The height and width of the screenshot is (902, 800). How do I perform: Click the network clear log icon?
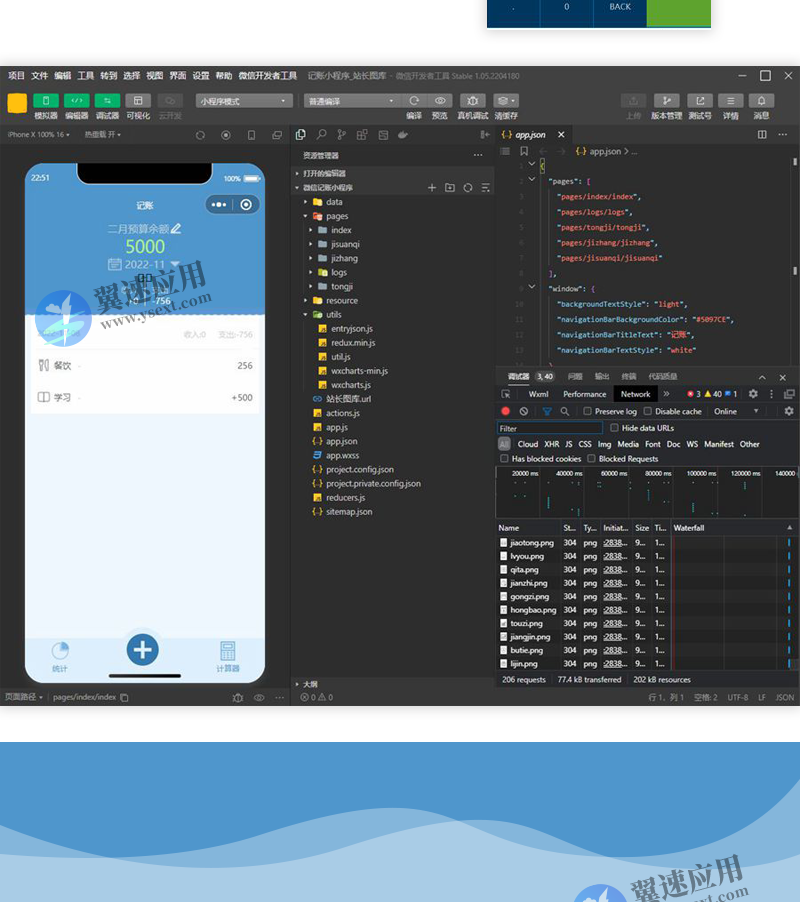[524, 411]
